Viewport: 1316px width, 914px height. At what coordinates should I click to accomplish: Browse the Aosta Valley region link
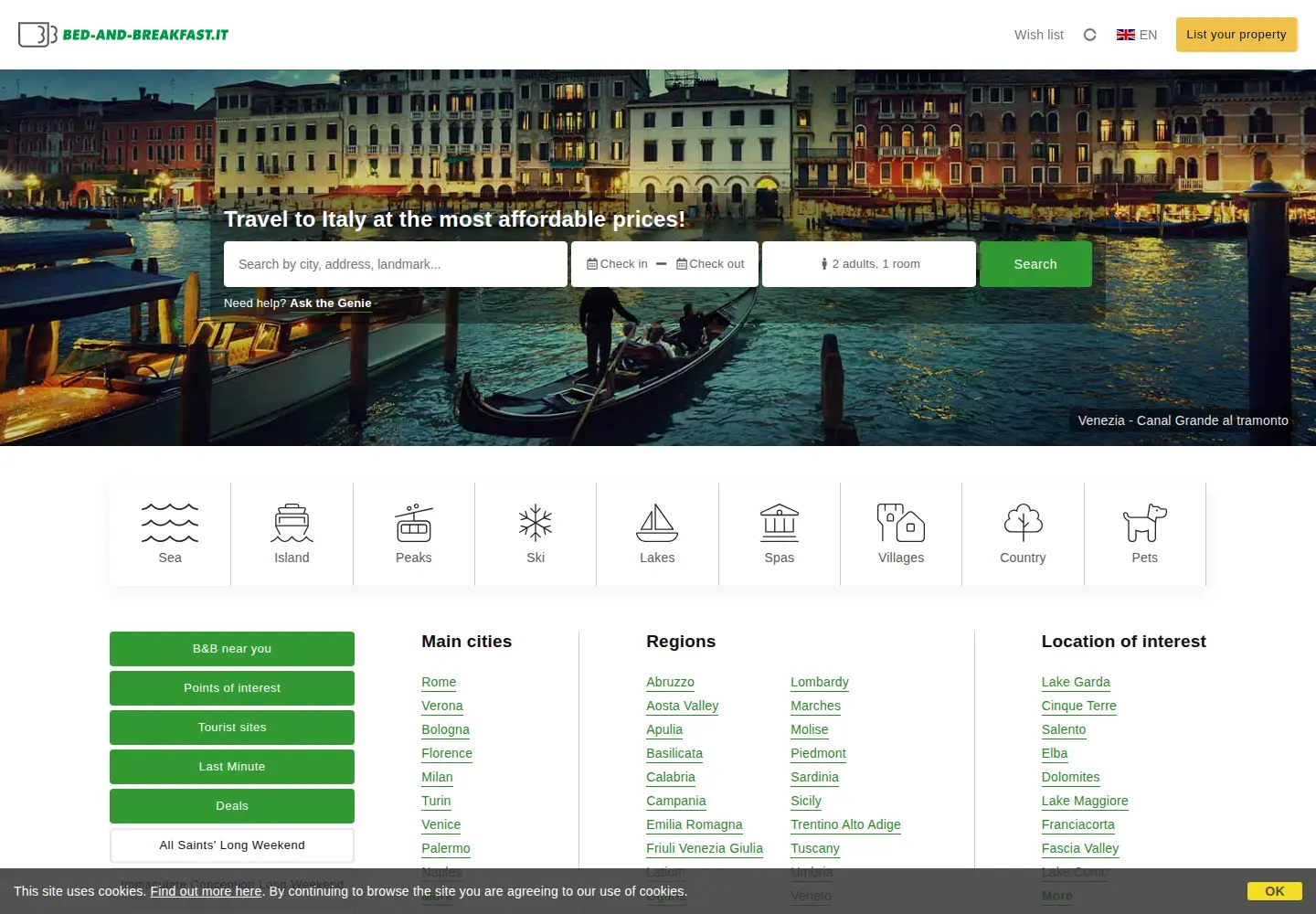pos(683,706)
